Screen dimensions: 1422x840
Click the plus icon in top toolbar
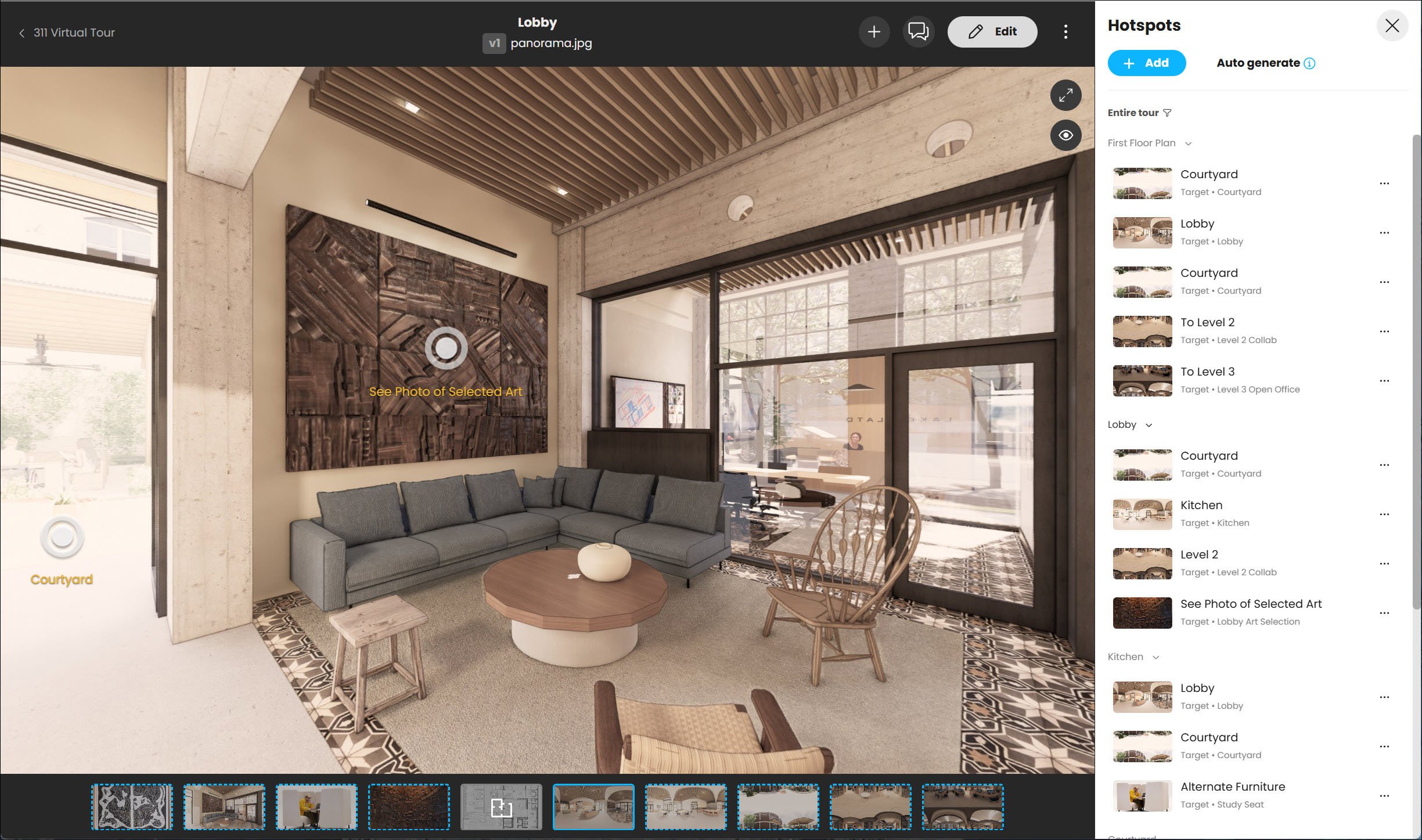(874, 32)
